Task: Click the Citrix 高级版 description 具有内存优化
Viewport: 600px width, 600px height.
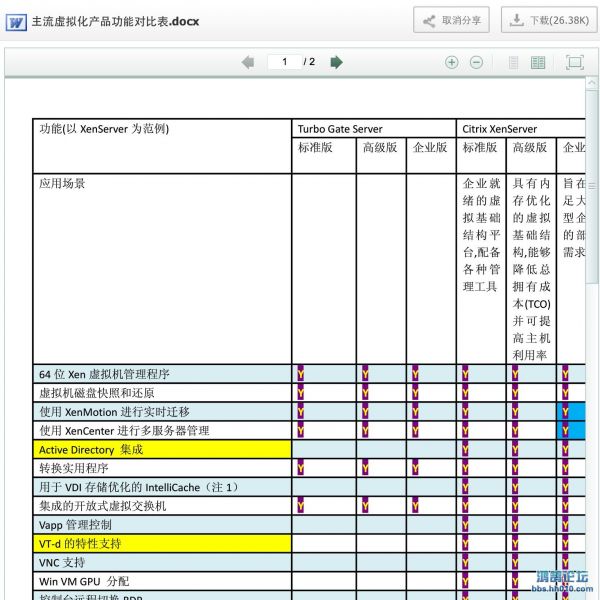Action: (x=531, y=269)
